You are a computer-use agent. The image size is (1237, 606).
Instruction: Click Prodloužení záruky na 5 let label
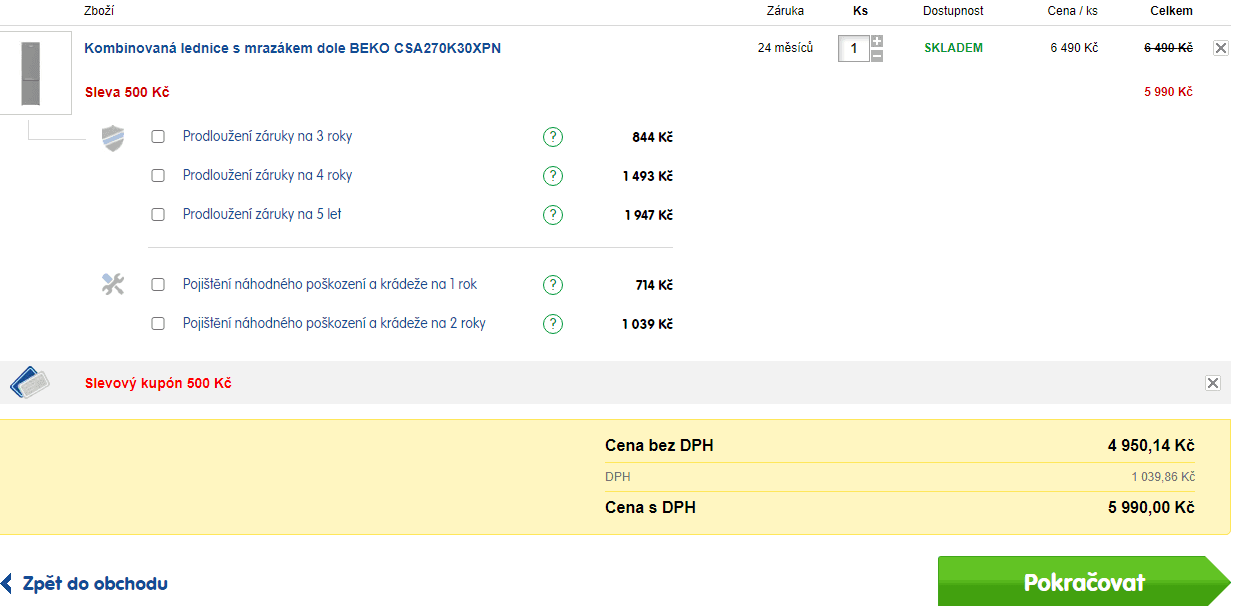point(262,214)
